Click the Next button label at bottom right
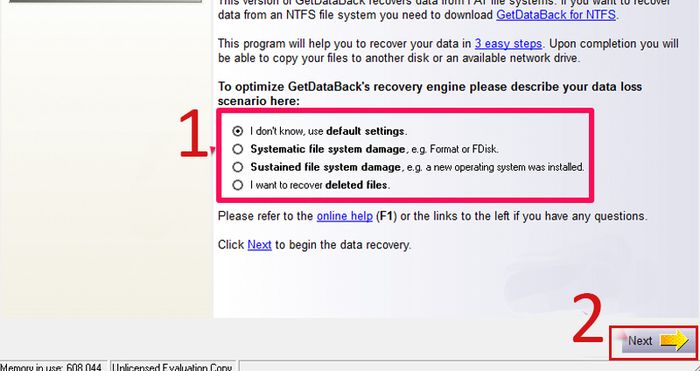Viewport: 700px width, 371px height. (x=640, y=341)
